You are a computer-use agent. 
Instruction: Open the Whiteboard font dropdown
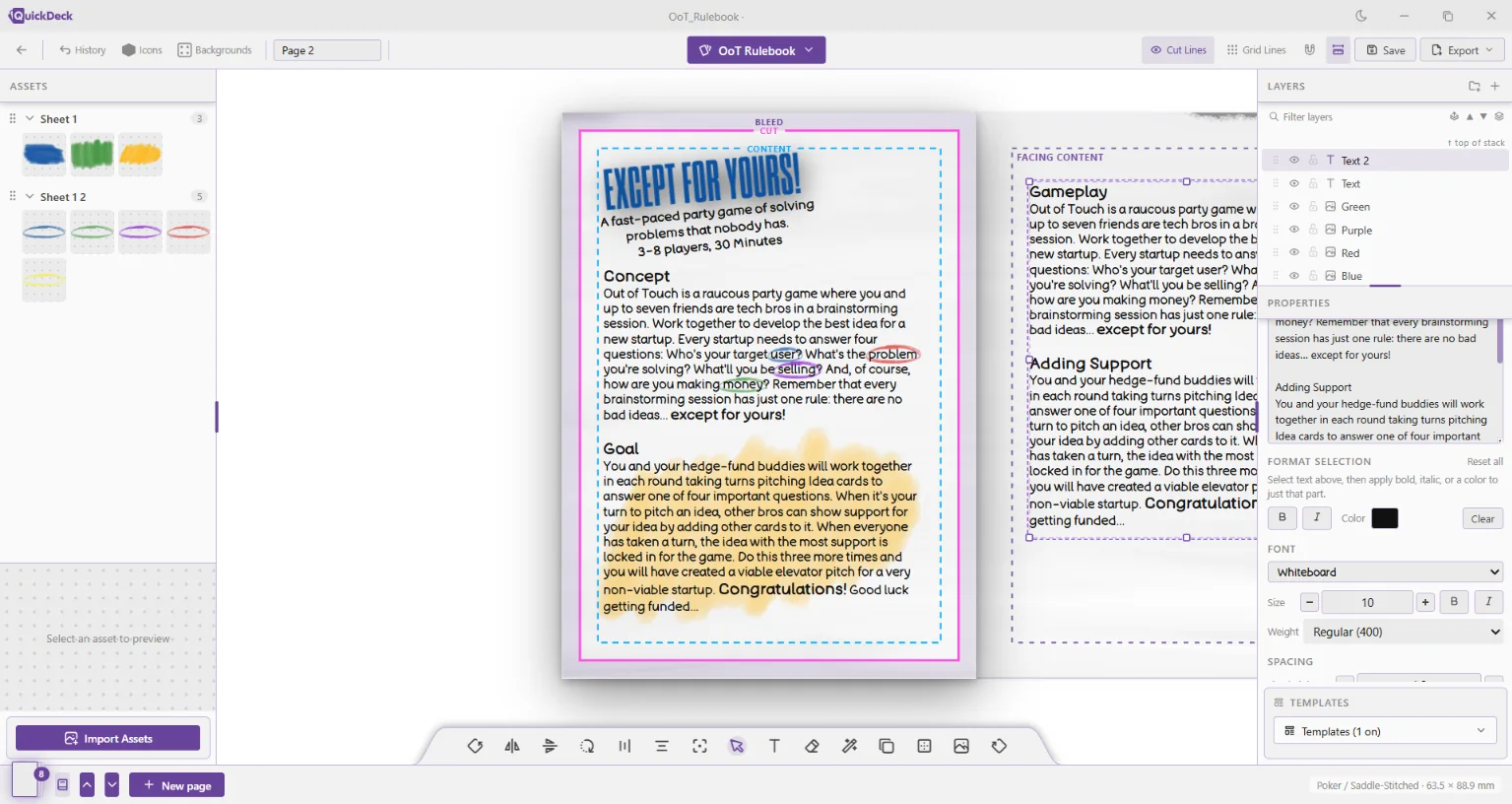tap(1386, 572)
